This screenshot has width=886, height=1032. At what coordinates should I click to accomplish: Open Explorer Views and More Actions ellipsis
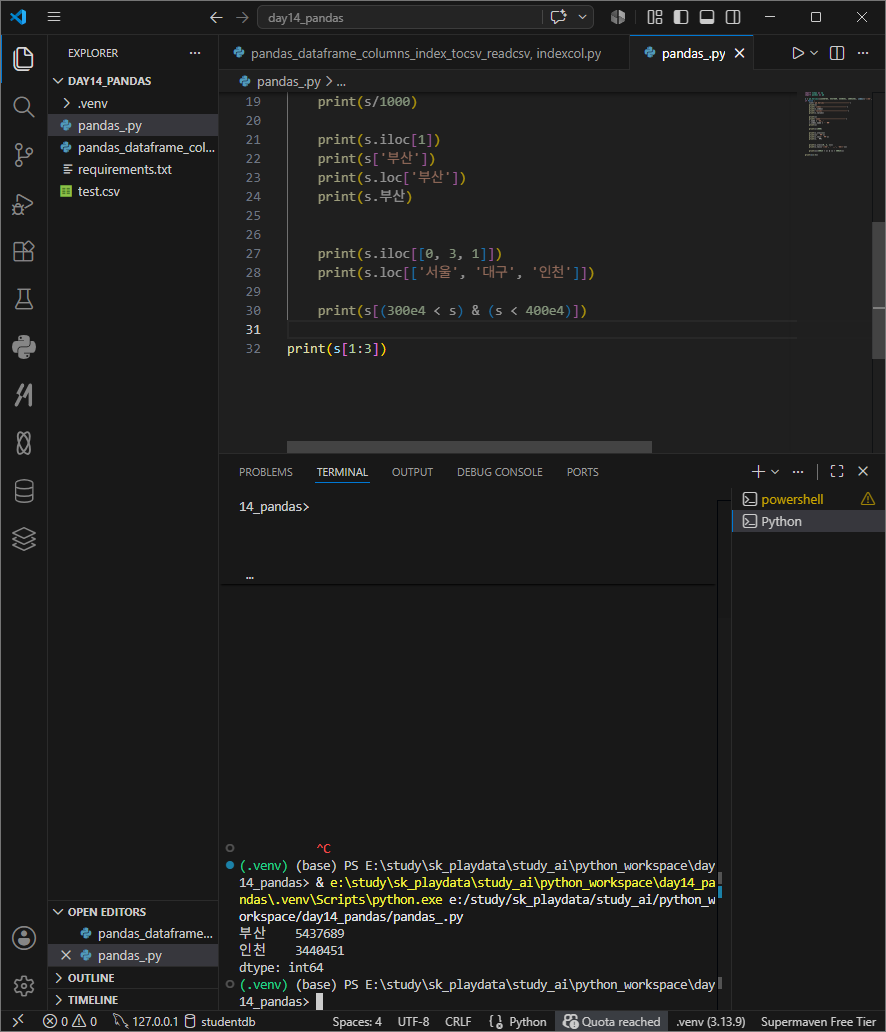pos(195,53)
